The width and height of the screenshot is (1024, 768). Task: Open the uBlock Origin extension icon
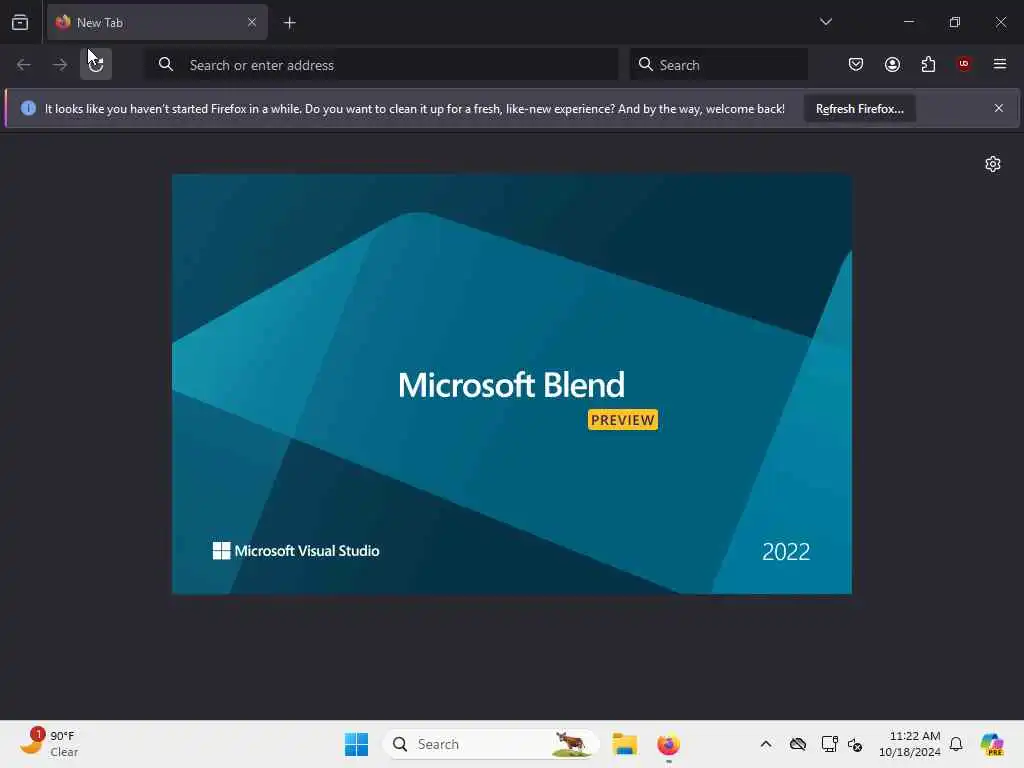pyautogui.click(x=964, y=64)
